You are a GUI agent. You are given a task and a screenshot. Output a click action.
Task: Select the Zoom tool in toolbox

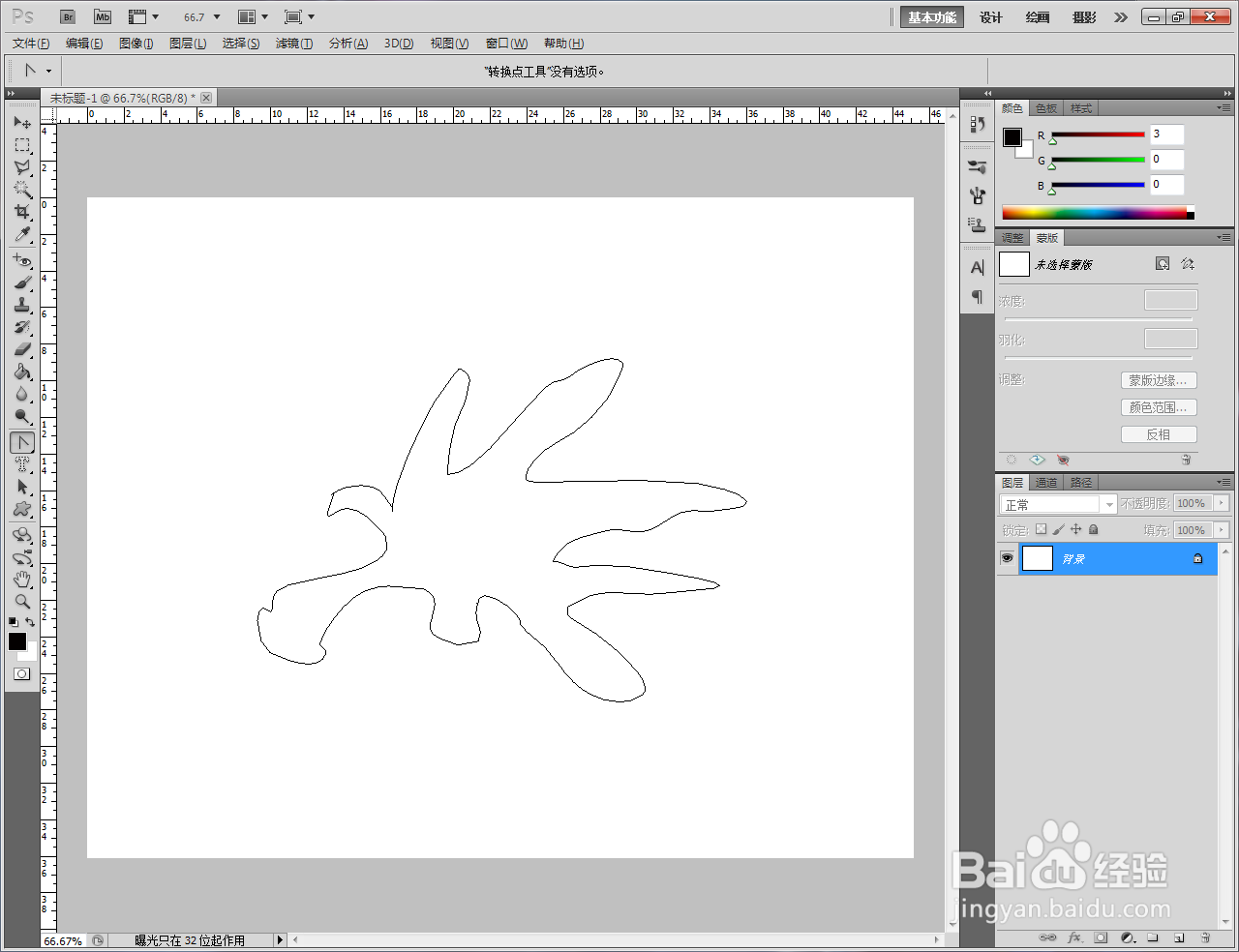pos(22,602)
